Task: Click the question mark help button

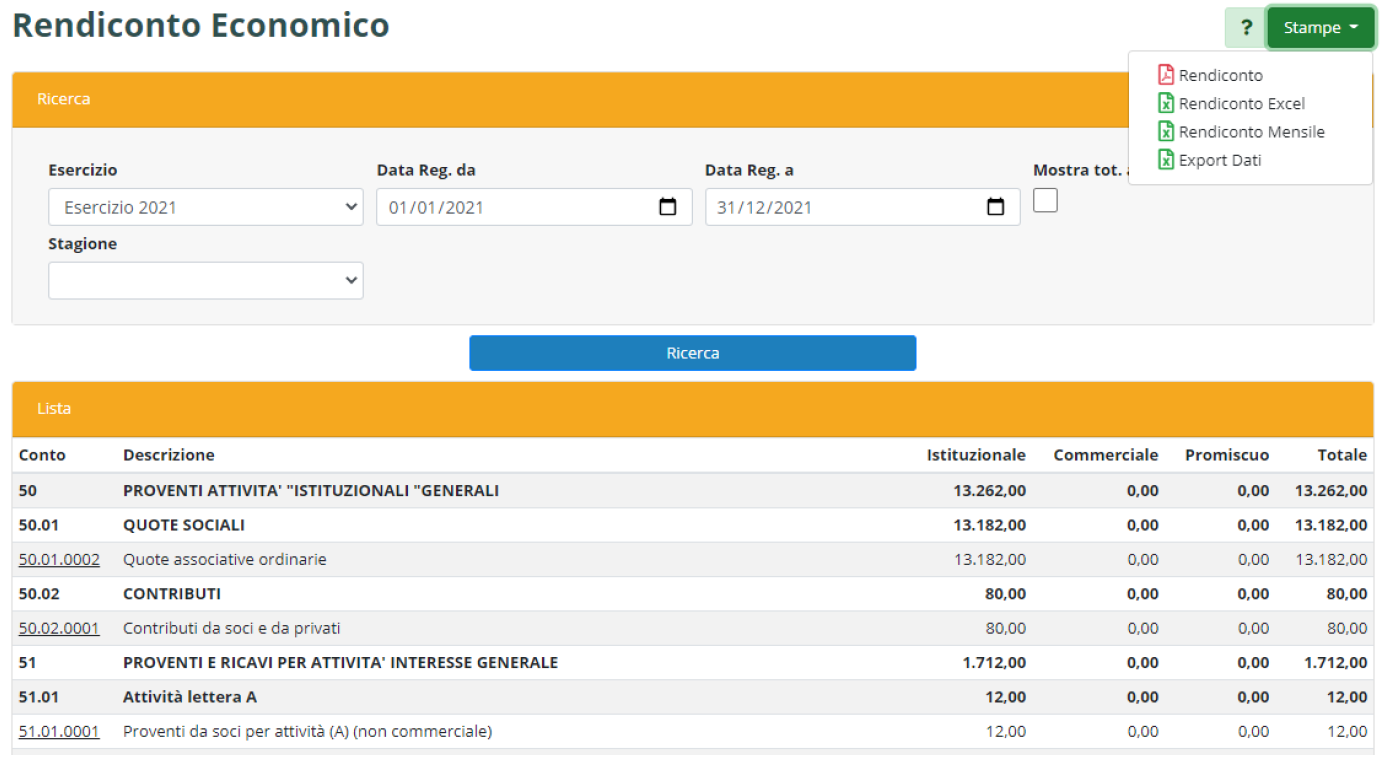Action: 1245,28
